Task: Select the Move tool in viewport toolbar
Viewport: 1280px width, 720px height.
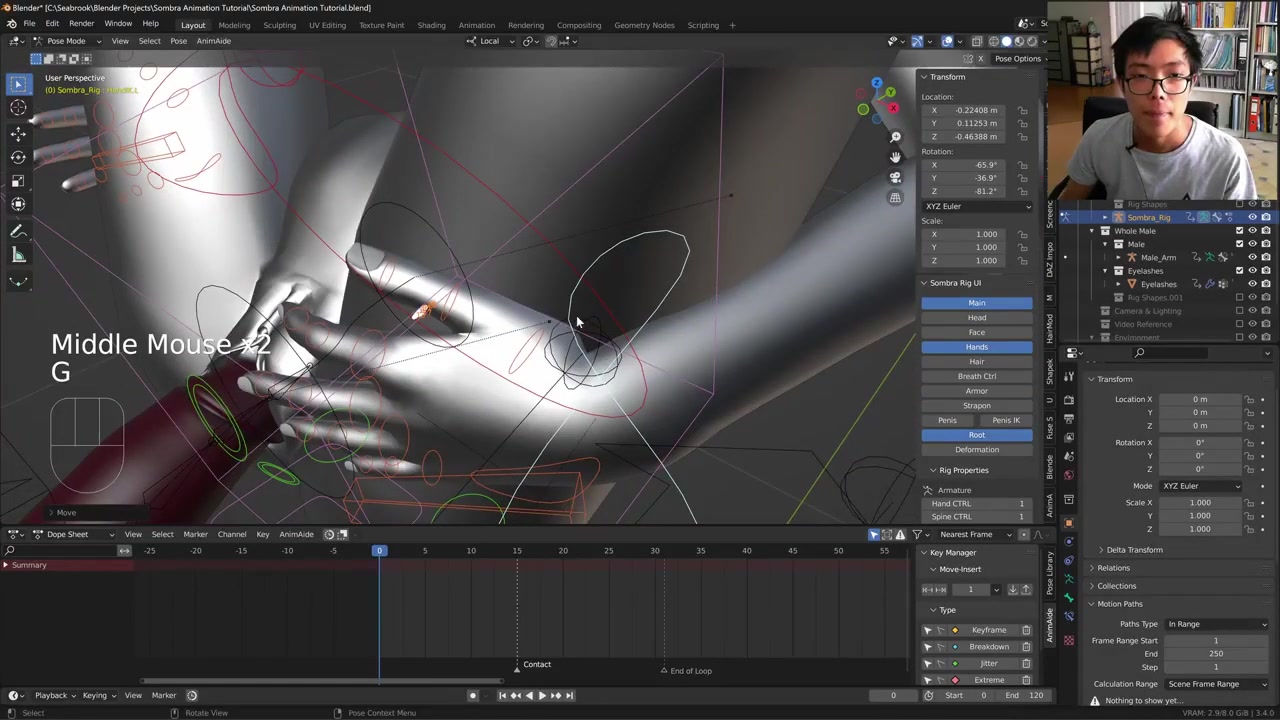Action: click(18, 133)
